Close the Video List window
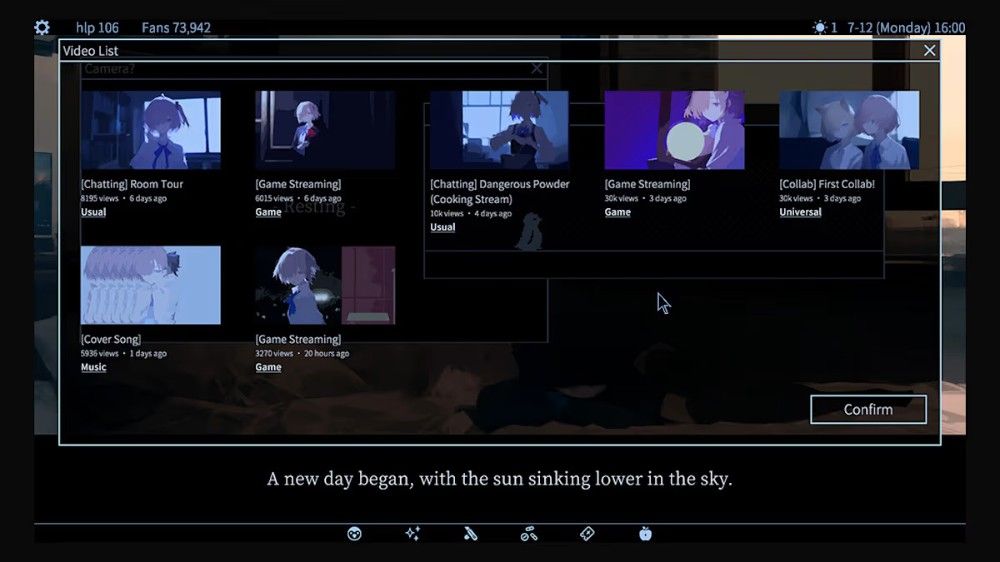Screen dimensions: 1000x562 [930, 50]
